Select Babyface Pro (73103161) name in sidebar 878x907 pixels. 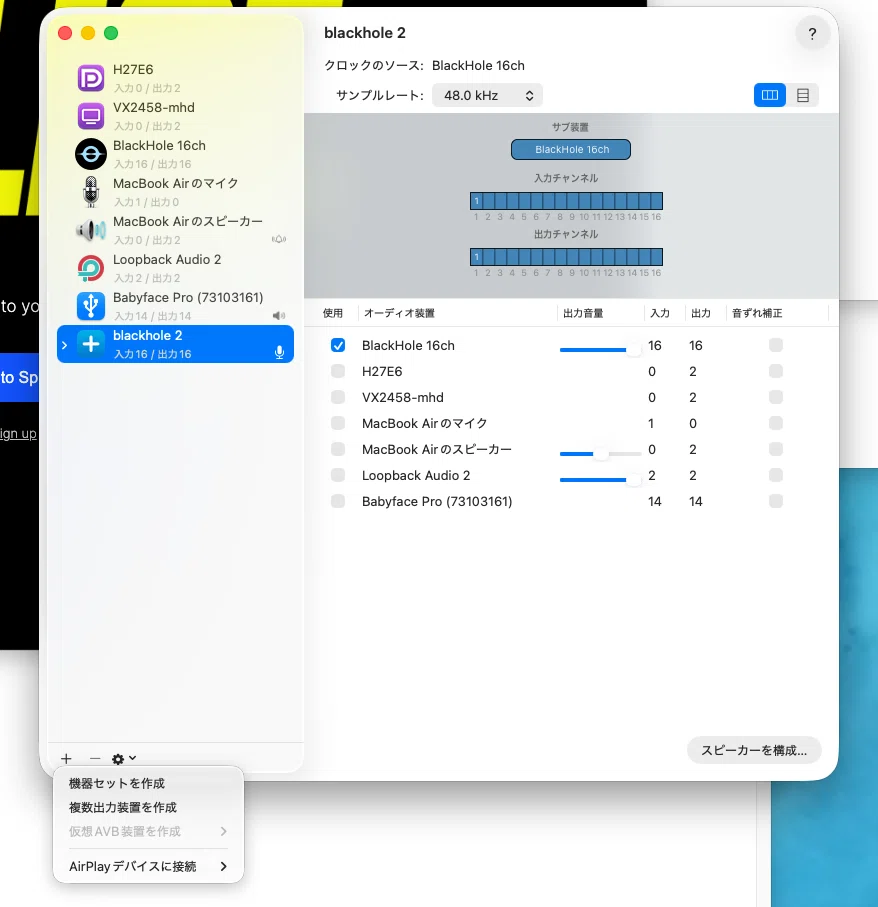pos(188,297)
